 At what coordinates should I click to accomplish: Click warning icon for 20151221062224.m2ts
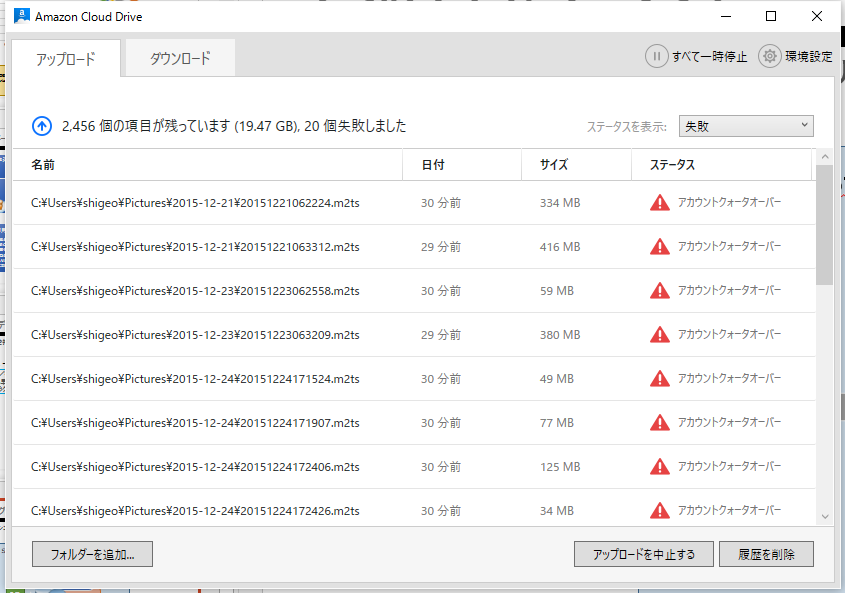tap(660, 203)
